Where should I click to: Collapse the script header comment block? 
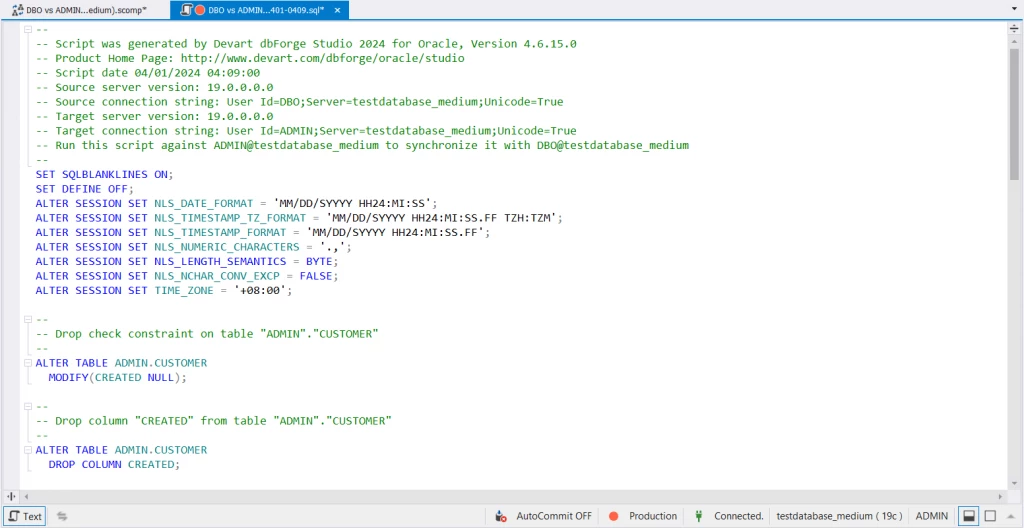[x=27, y=29]
